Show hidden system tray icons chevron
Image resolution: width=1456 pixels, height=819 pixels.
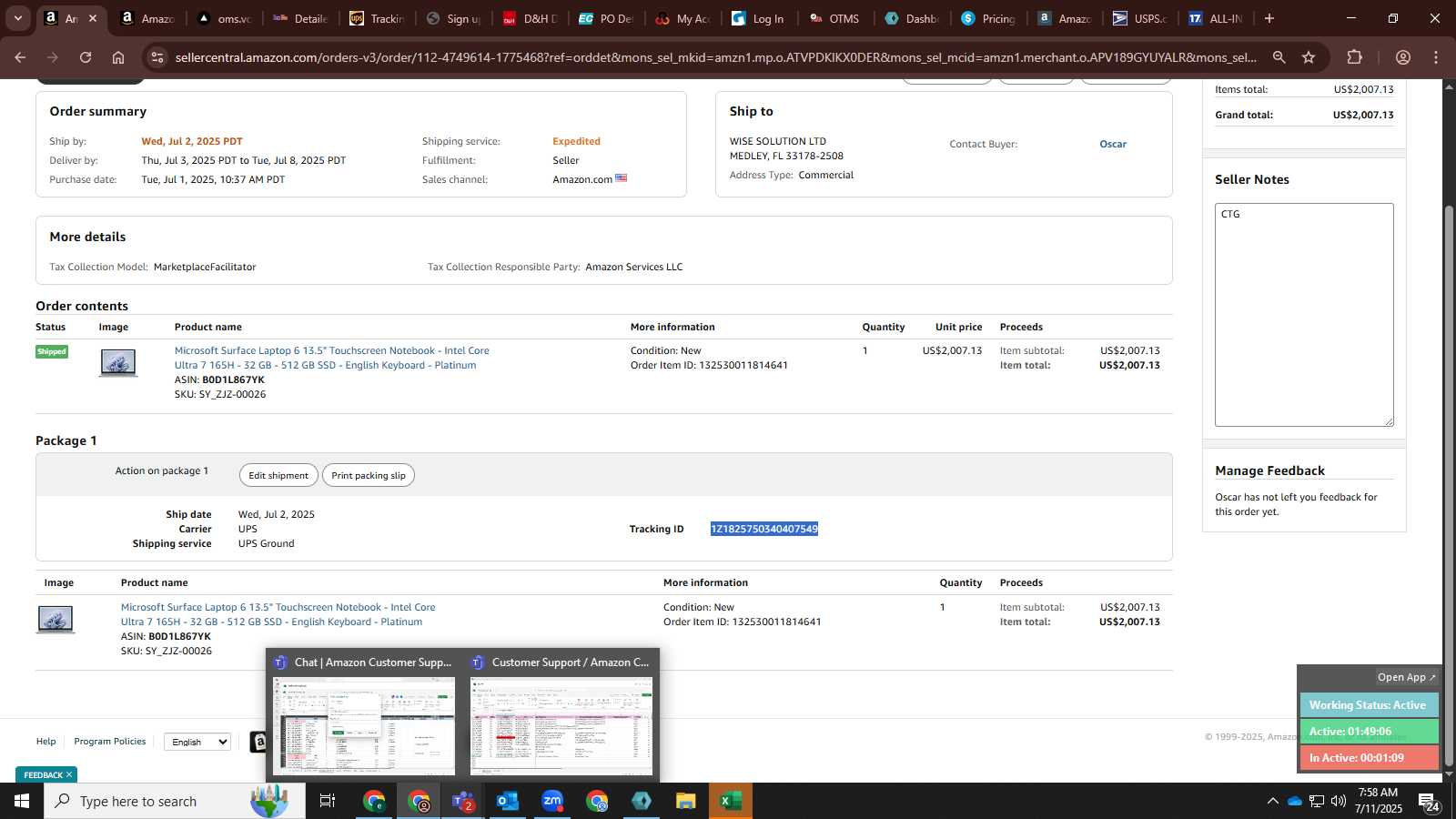(1272, 801)
